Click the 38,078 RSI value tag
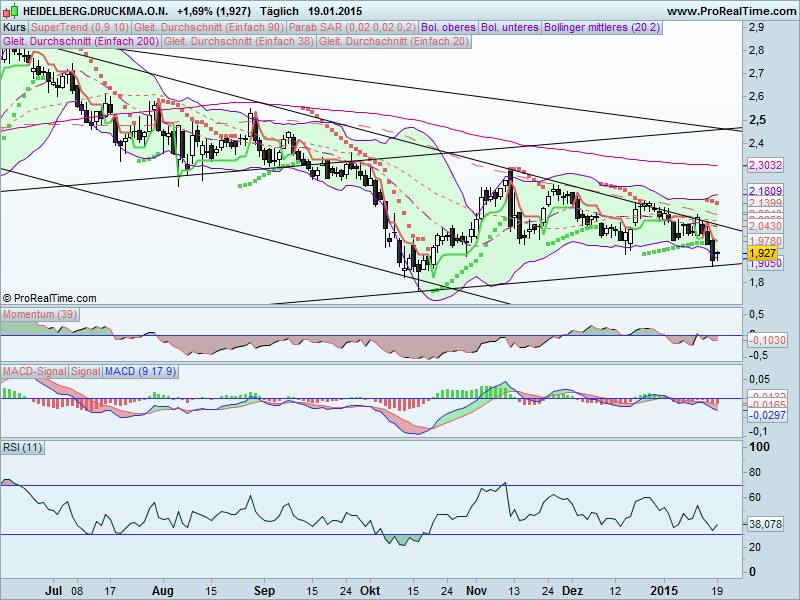This screenshot has width=800, height=600. [765, 524]
